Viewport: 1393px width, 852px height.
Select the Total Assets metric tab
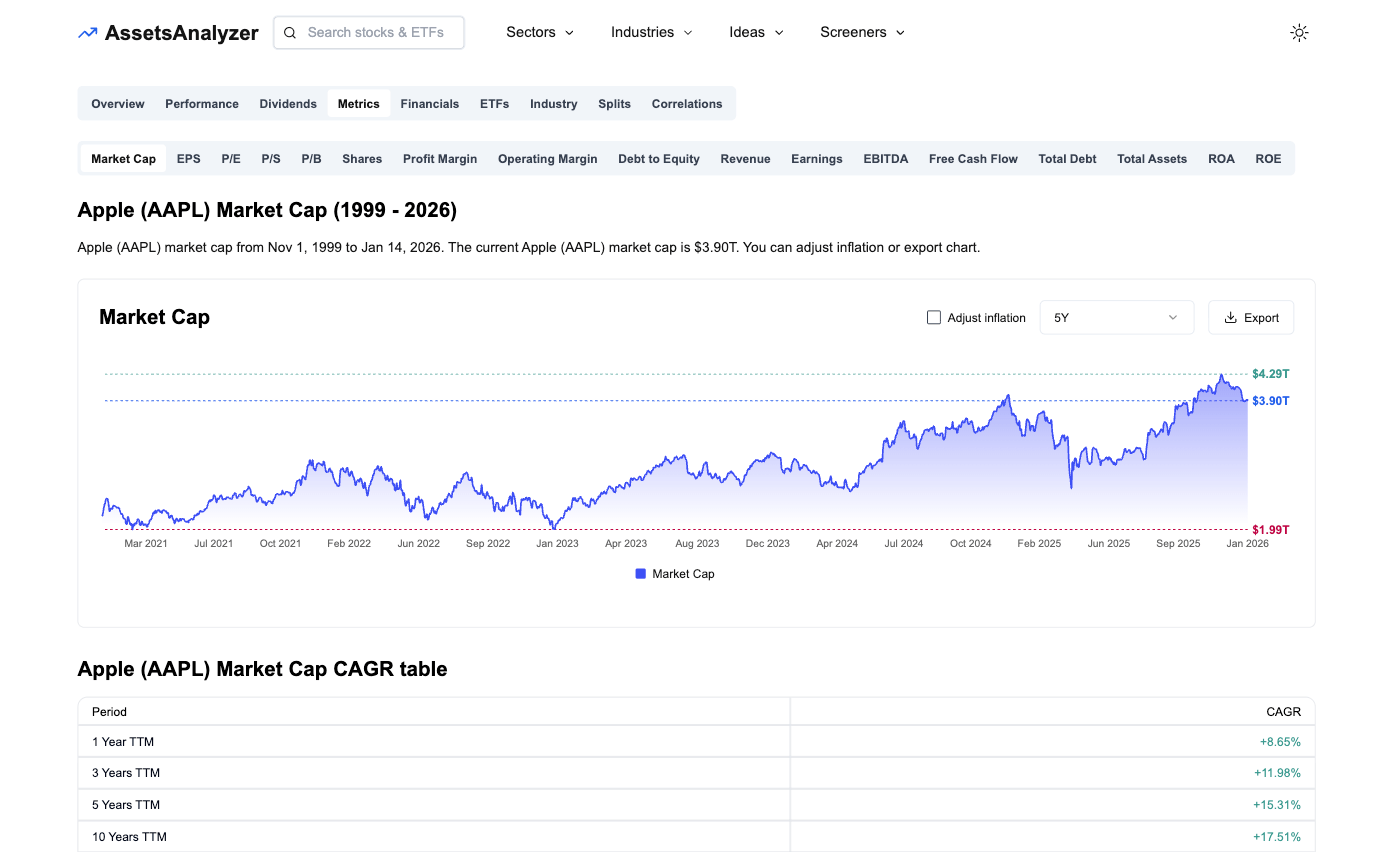tap(1152, 159)
